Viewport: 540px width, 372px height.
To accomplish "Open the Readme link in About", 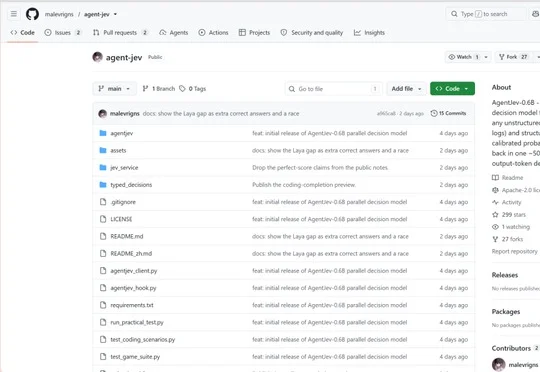I will (508, 178).
